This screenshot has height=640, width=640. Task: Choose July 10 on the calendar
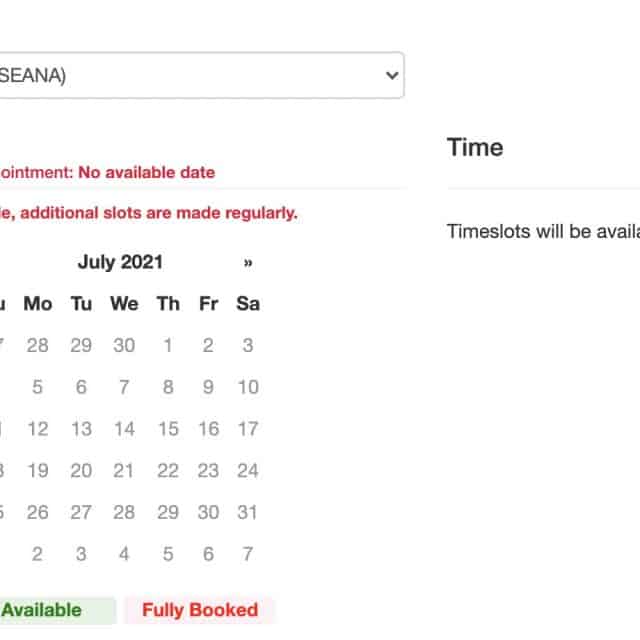point(248,387)
